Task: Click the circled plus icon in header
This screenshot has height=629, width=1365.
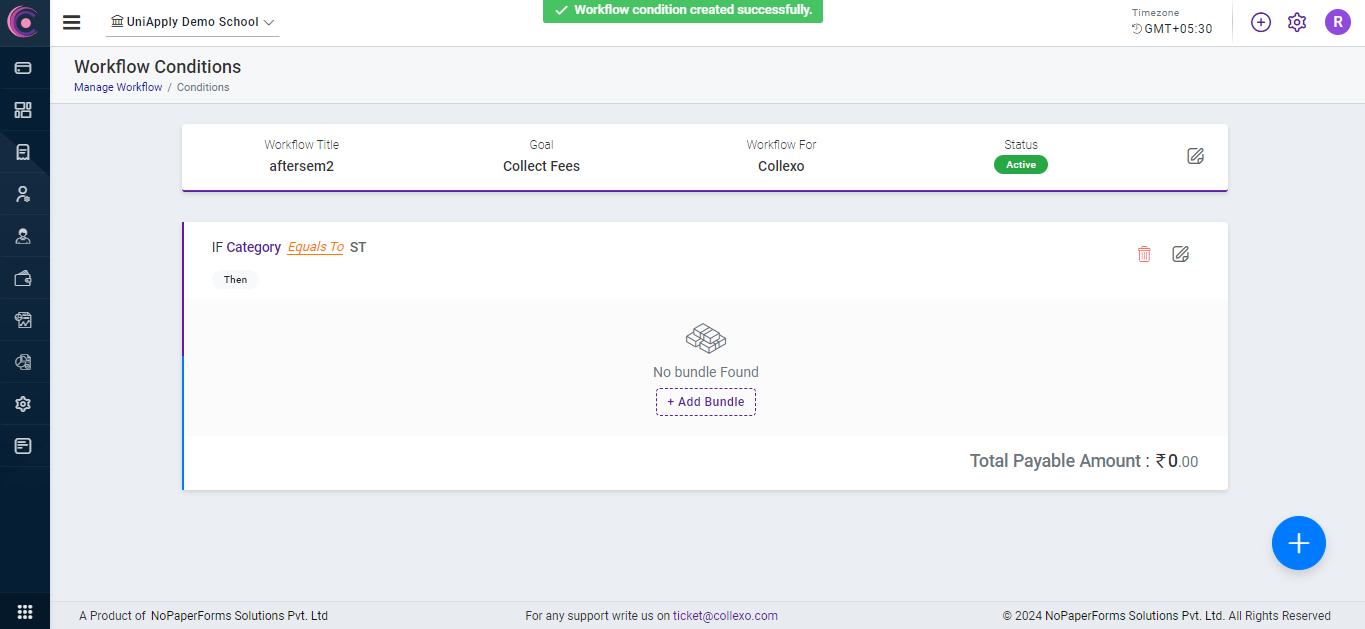Action: pyautogui.click(x=1261, y=22)
